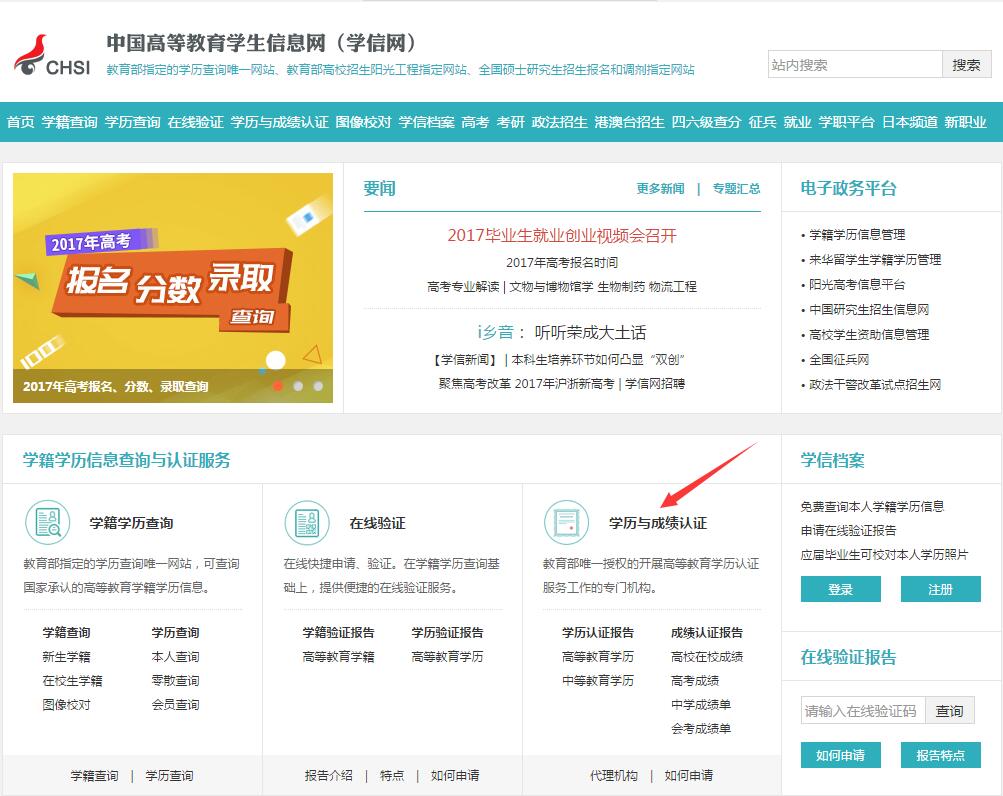Open 新生学籍 under 学籍查询
The width and height of the screenshot is (1003, 796).
coord(67,657)
